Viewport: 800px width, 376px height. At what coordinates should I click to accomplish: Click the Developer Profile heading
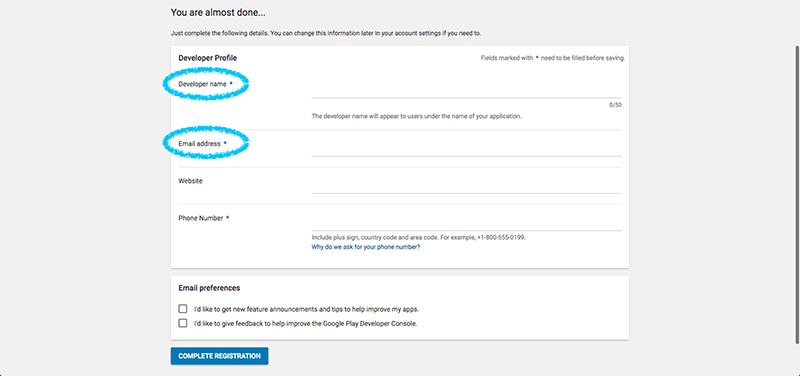208,58
